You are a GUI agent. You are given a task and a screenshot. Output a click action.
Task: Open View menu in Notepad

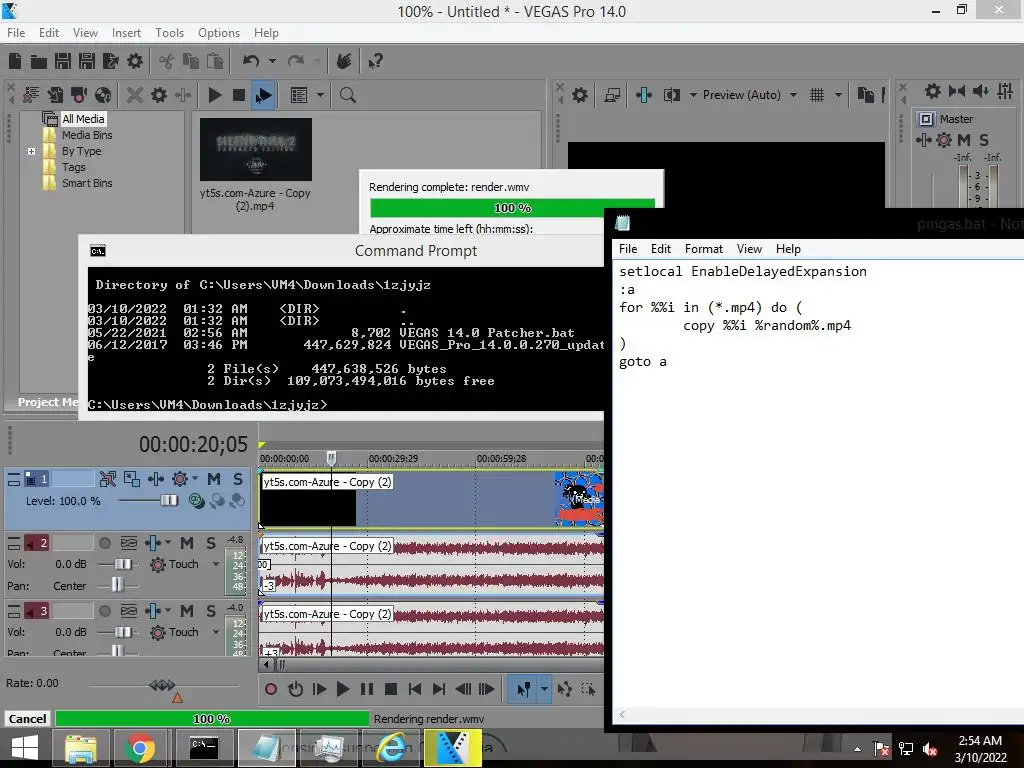click(749, 249)
